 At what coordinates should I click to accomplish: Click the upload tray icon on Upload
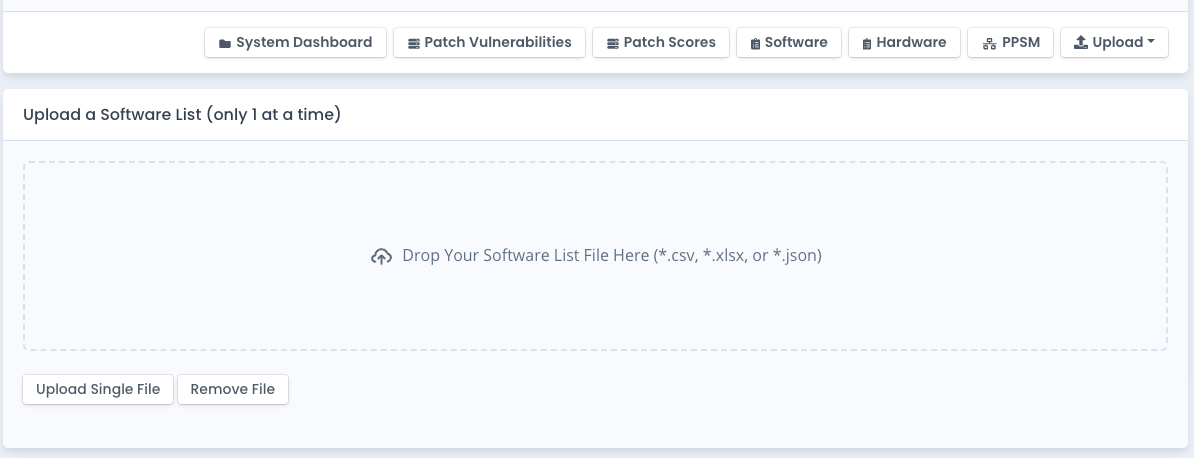coord(1081,43)
